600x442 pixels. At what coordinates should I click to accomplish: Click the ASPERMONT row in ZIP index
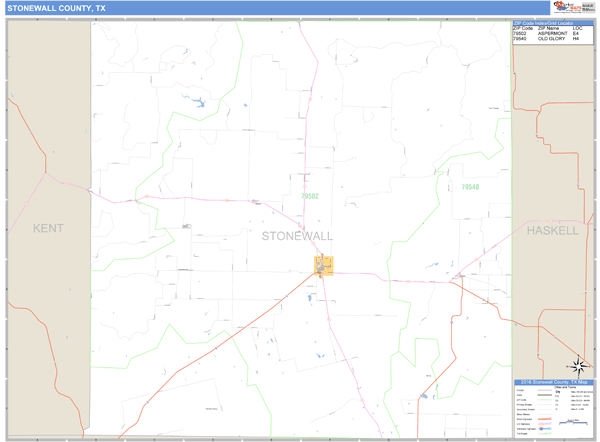(548, 33)
